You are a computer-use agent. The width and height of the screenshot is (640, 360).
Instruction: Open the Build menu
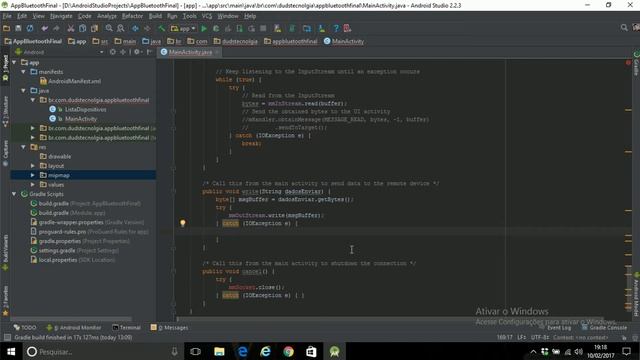point(155,16)
